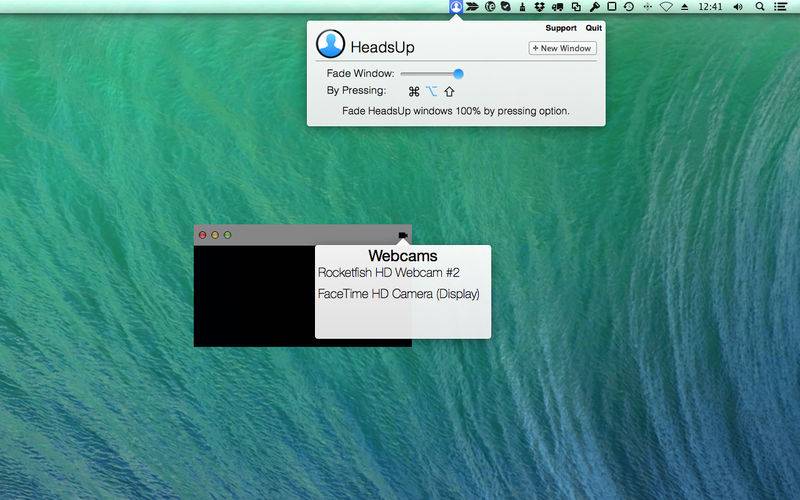Click the circular checkmark menu bar icon
Viewport: 800px width, 500px height.
506,7
